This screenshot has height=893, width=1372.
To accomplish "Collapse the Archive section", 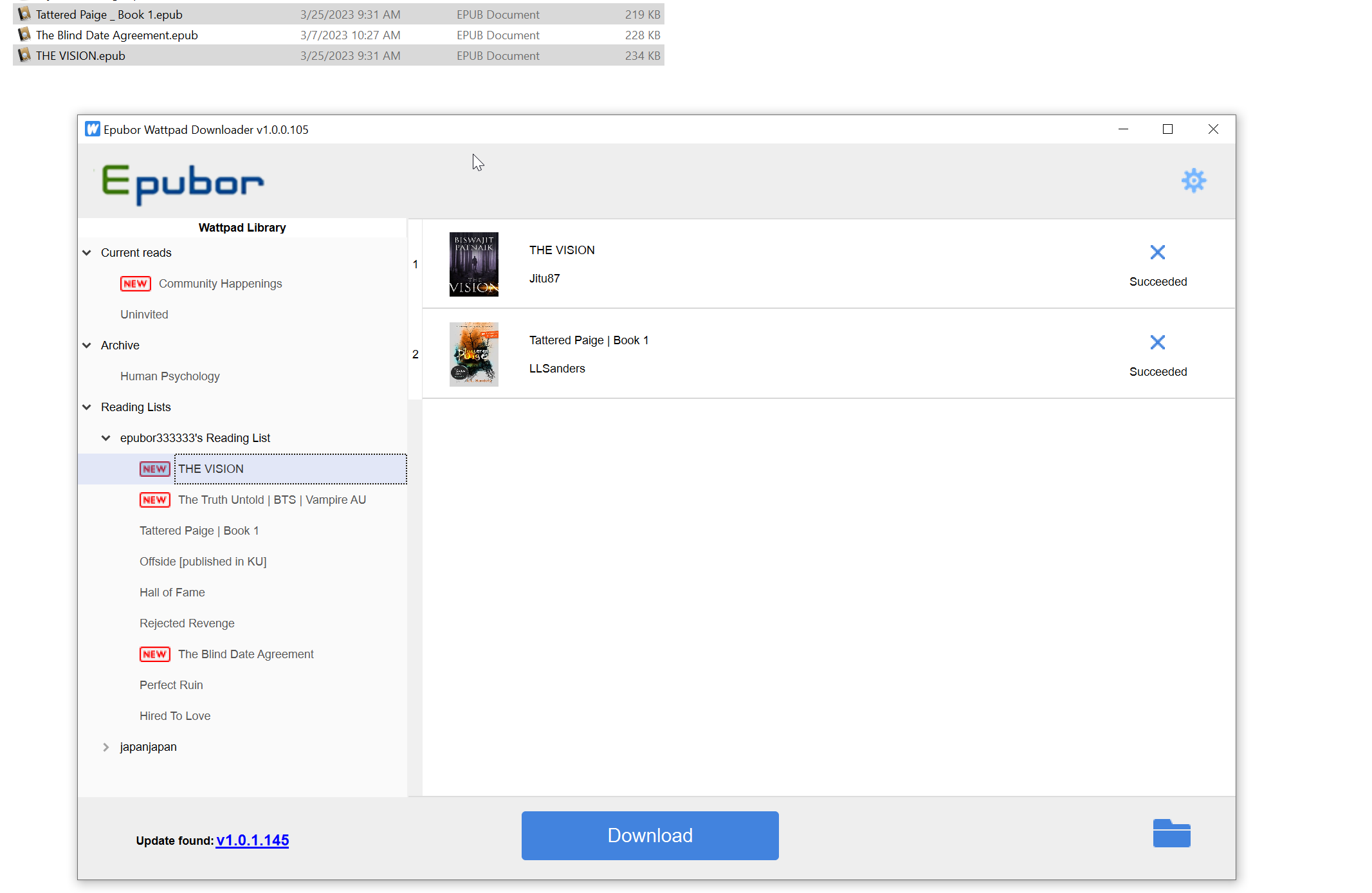I will pyautogui.click(x=87, y=345).
